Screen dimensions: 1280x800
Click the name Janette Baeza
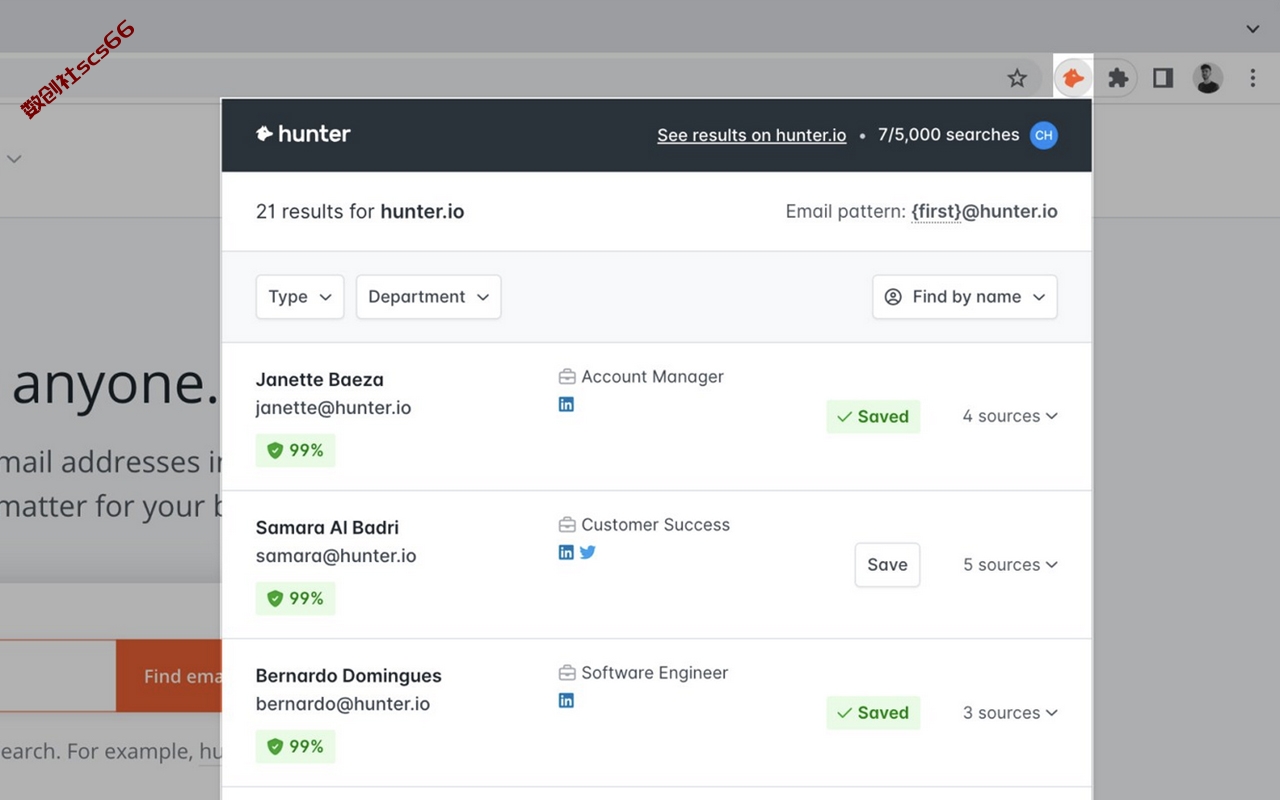[320, 380]
